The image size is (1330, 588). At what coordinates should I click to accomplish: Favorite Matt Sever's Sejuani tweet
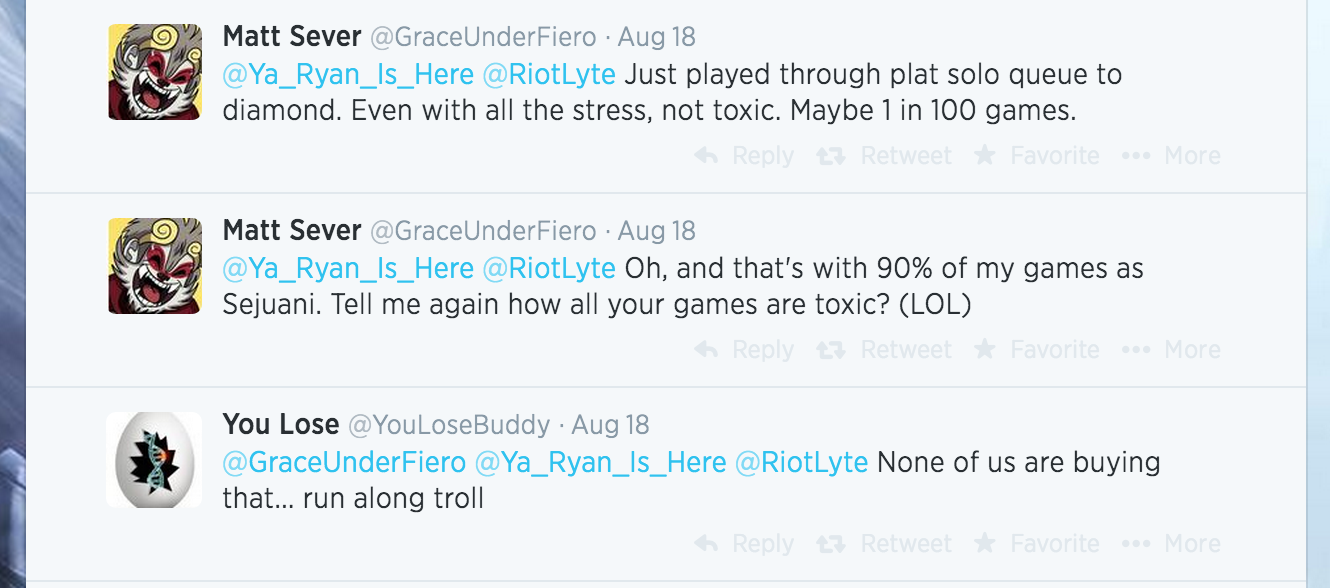click(1037, 350)
